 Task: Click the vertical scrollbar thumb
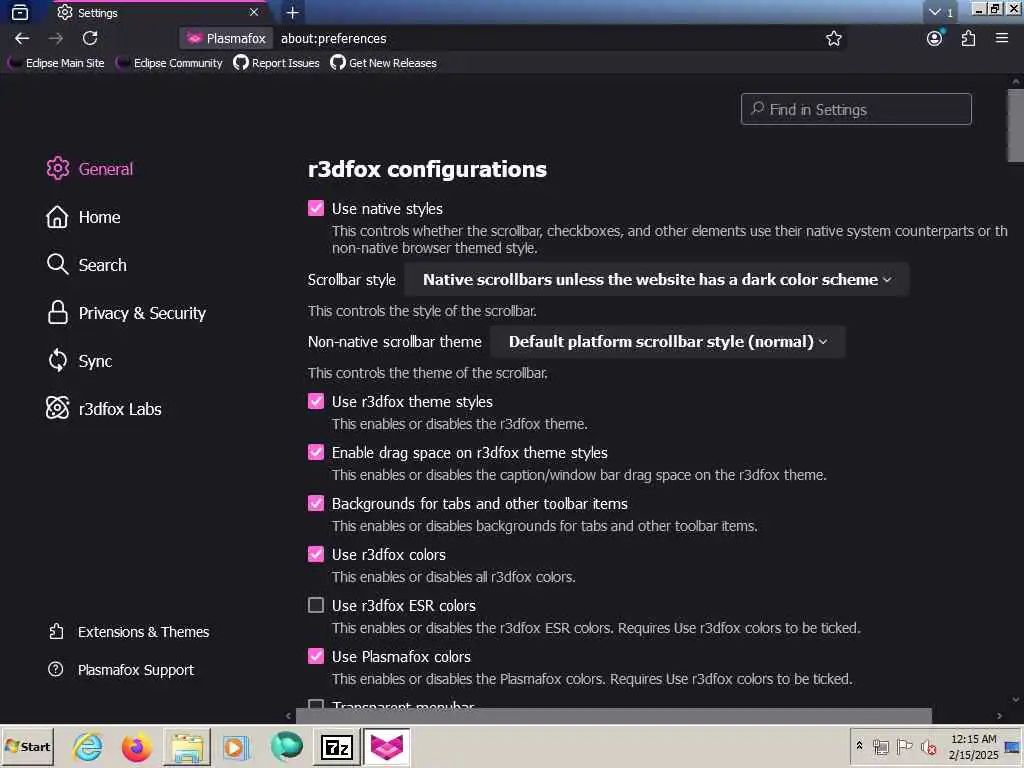coord(1016,125)
